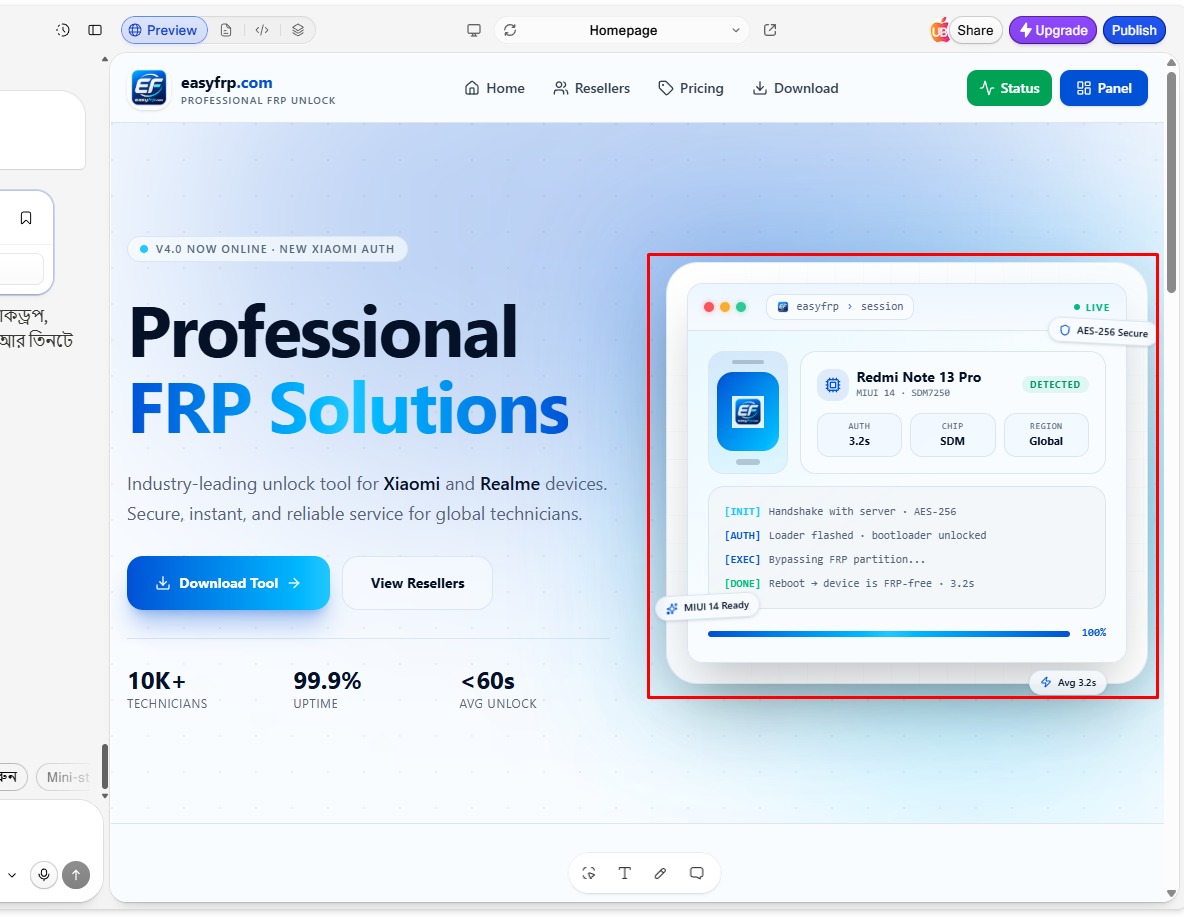1184x917 pixels.
Task: Click the red window dot in session card
Action: click(709, 307)
